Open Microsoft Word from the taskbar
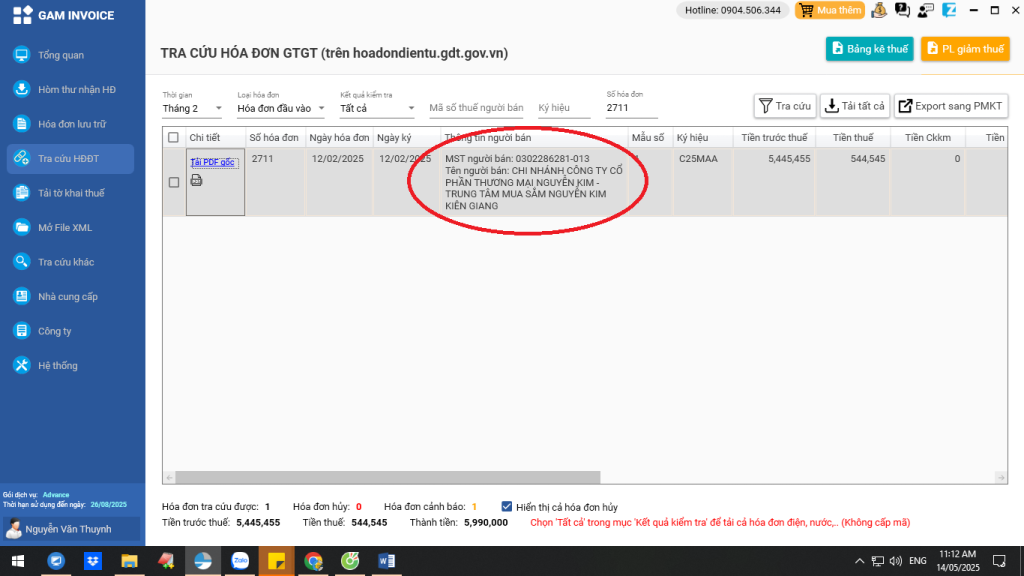This screenshot has width=1024, height=576. click(387, 561)
